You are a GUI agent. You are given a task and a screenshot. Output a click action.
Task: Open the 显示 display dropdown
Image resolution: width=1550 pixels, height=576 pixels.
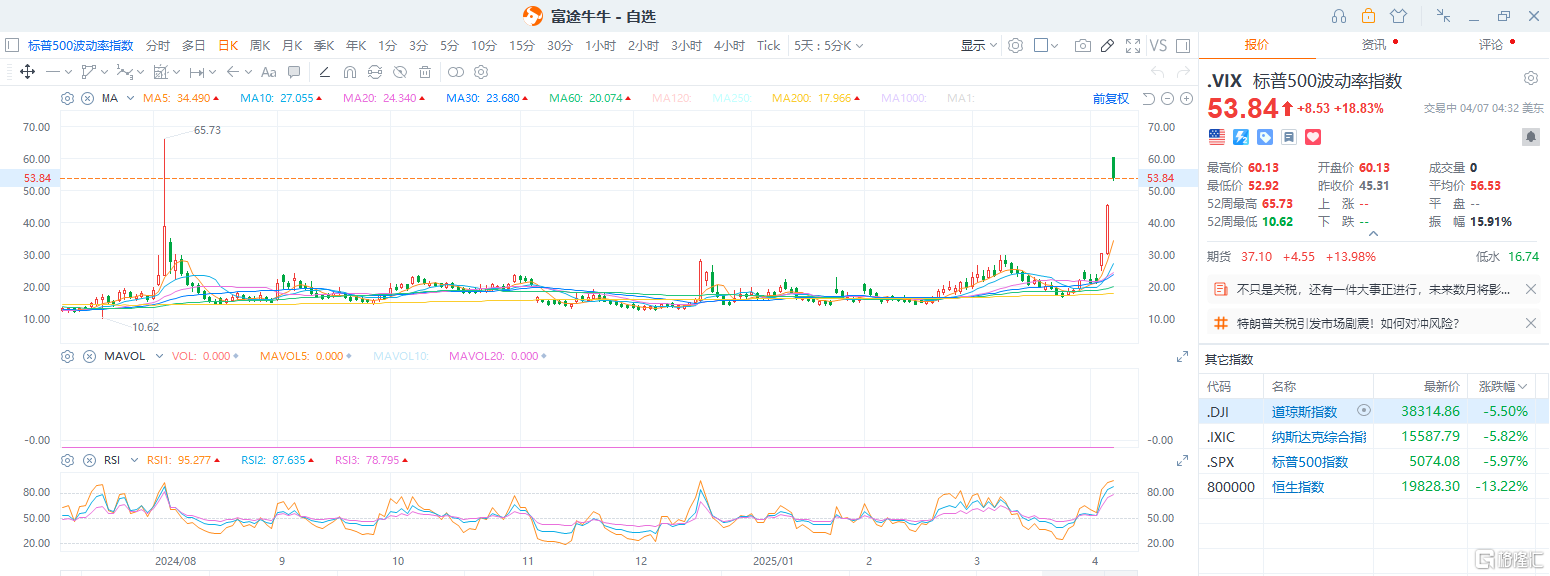click(x=979, y=45)
